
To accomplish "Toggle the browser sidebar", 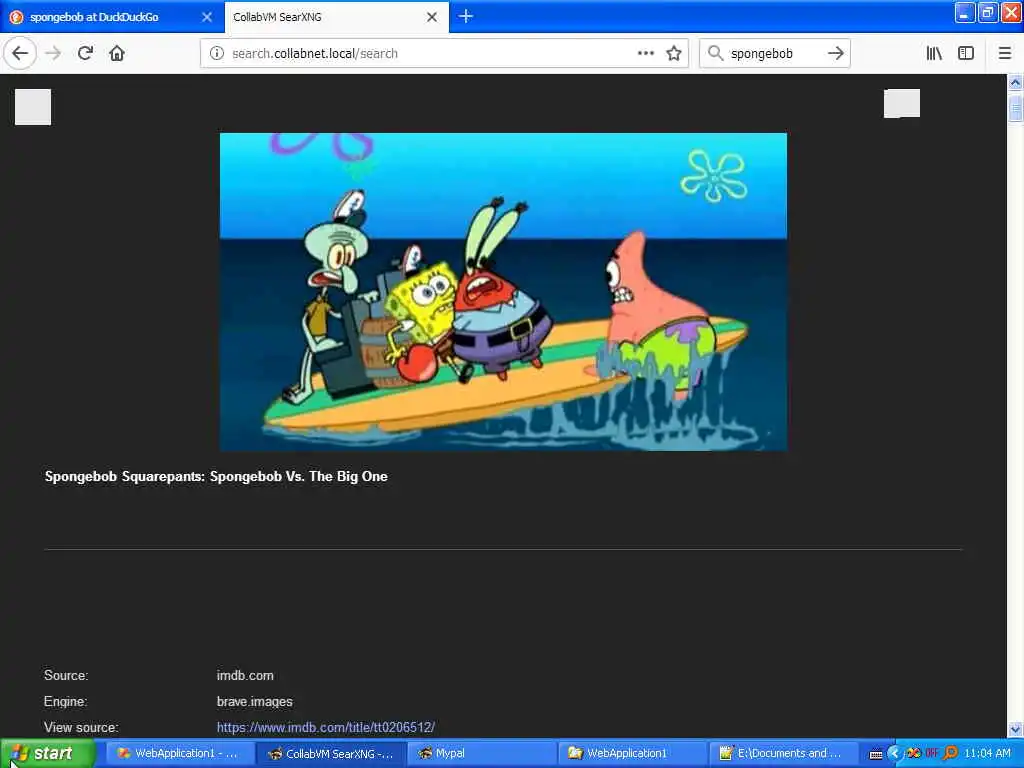I will pos(966,54).
